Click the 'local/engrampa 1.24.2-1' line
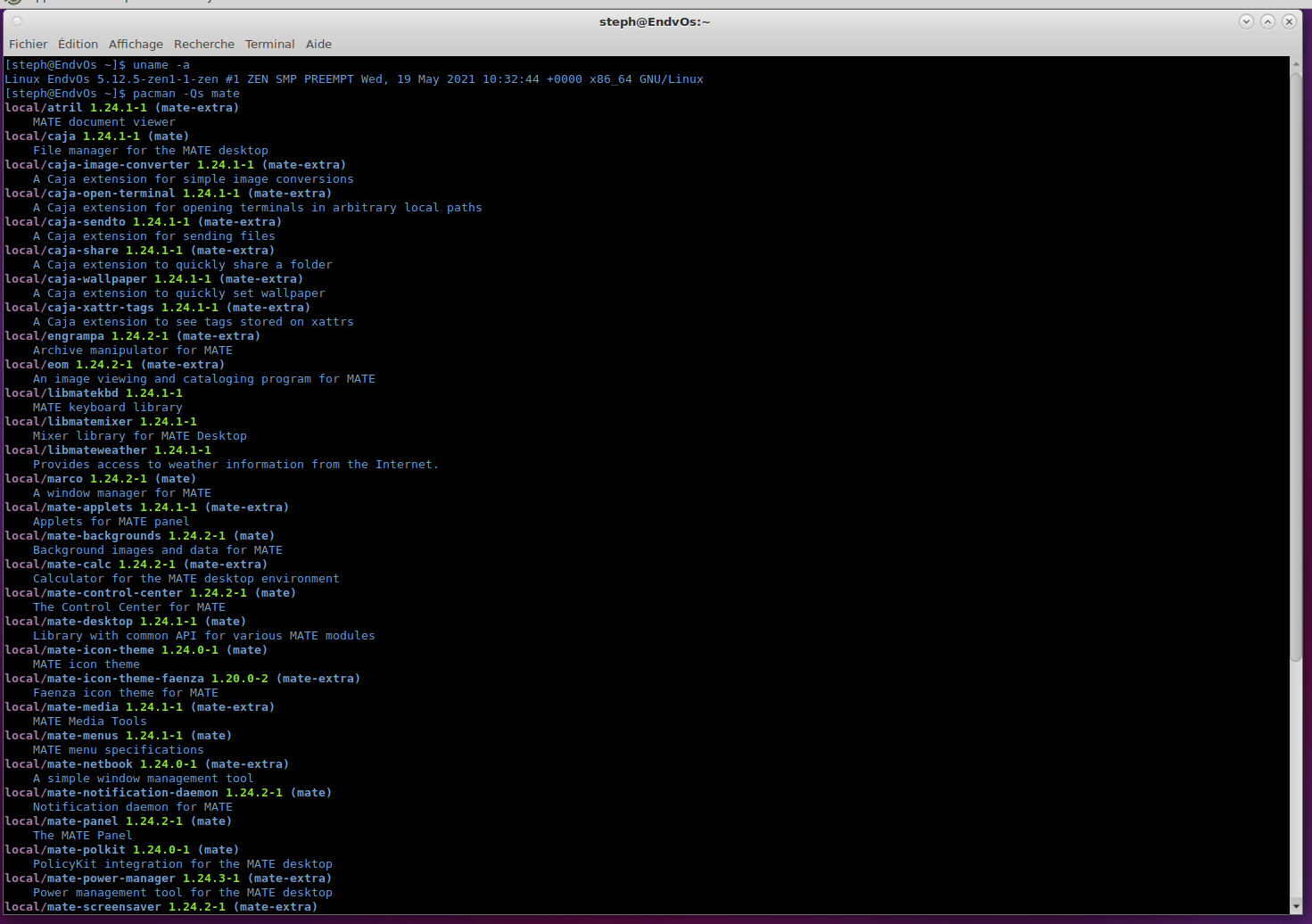 click(x=132, y=336)
